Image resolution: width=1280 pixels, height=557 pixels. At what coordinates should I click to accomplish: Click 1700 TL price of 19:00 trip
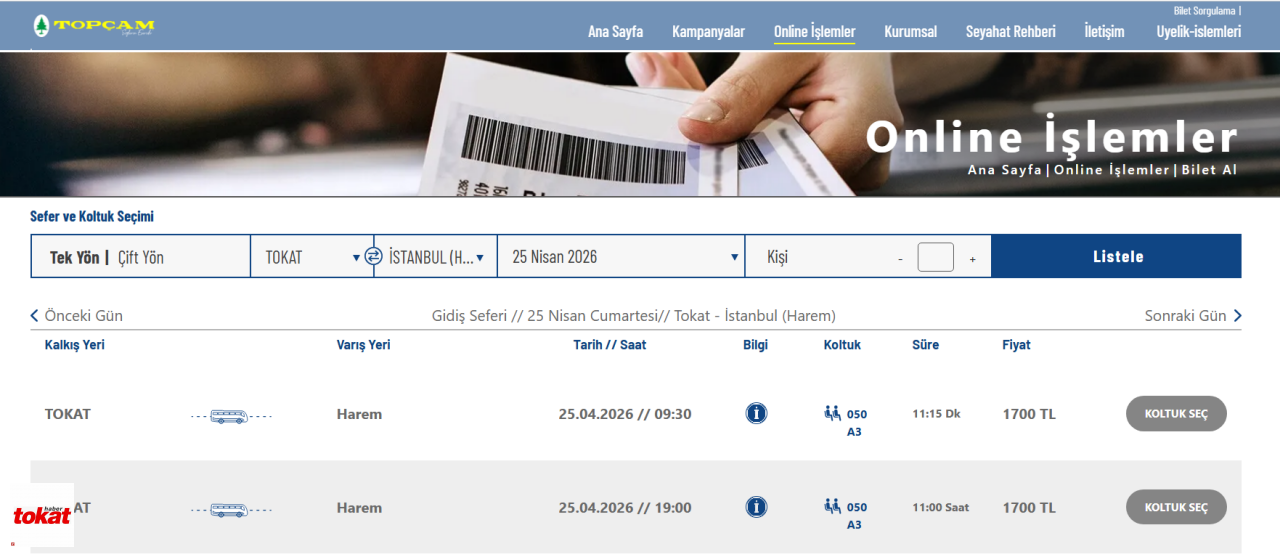[1029, 508]
